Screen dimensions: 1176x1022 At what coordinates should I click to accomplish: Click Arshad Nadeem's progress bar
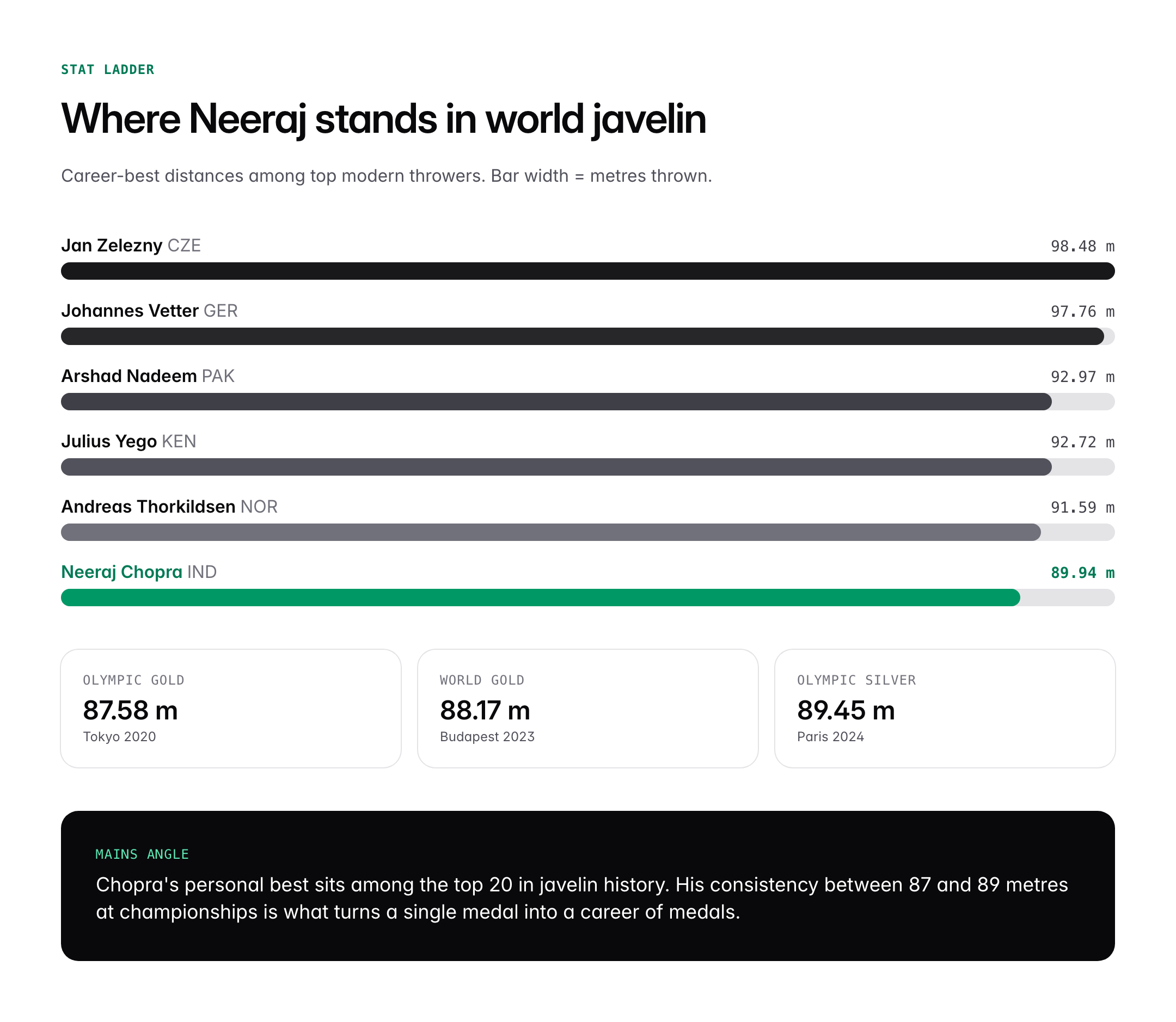point(556,402)
